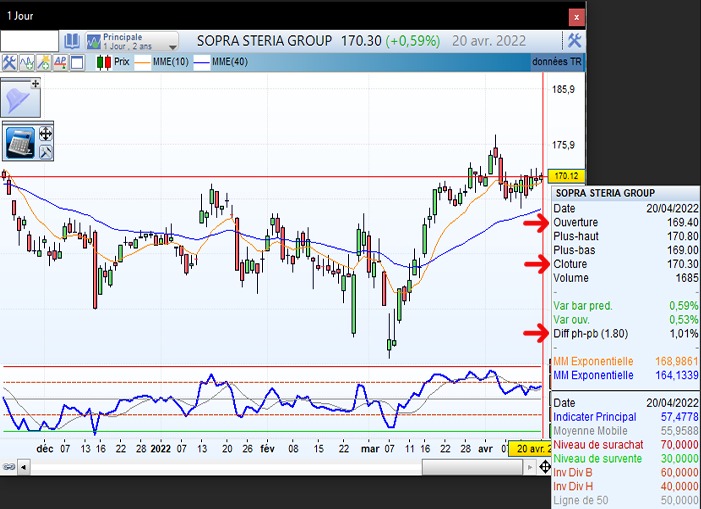Click the données TR label
This screenshot has width=701, height=509.
pos(557,62)
